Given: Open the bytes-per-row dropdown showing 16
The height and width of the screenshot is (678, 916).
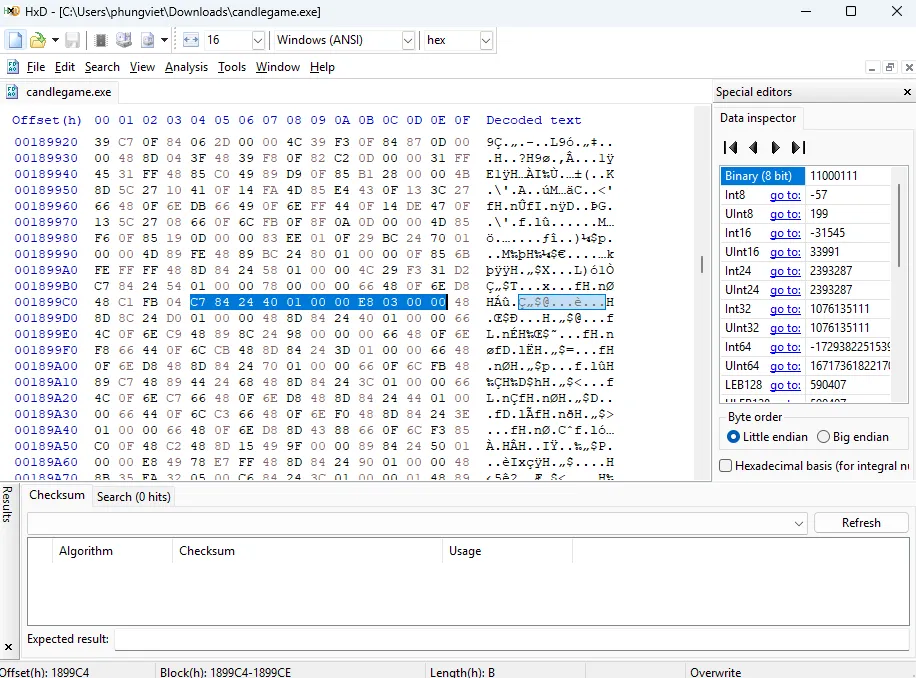Looking at the screenshot, I should [x=258, y=40].
